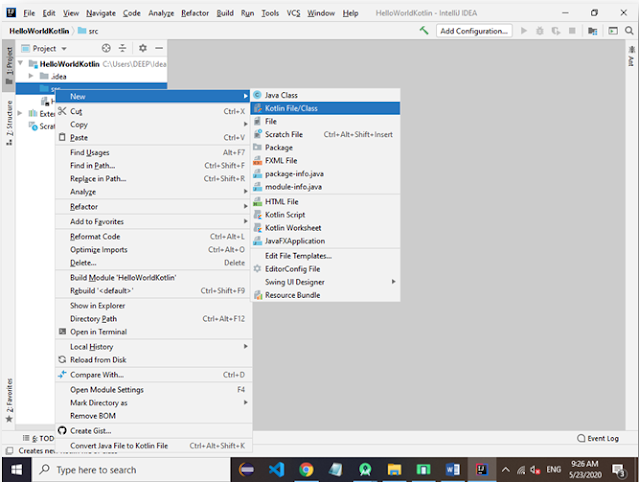639x482 pixels.
Task: Choose Scratch File from New submenu
Action: pyautogui.click(x=325, y=134)
